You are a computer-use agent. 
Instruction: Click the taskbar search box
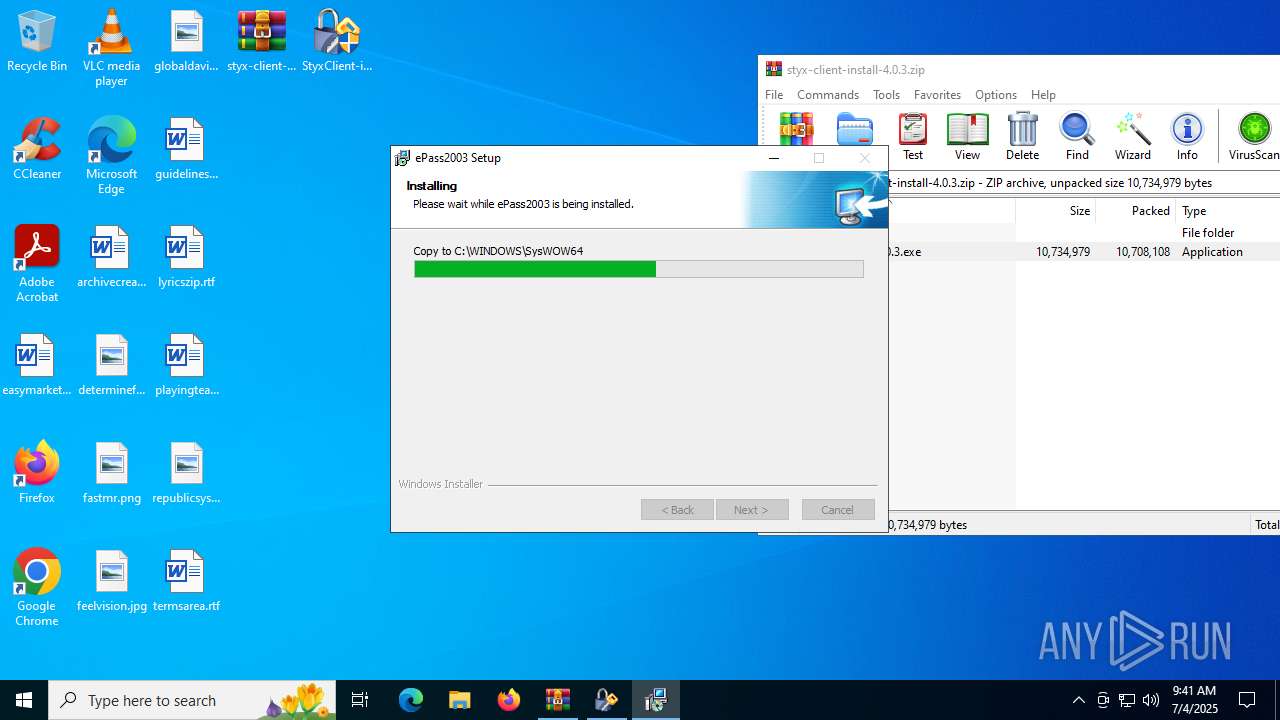point(192,700)
